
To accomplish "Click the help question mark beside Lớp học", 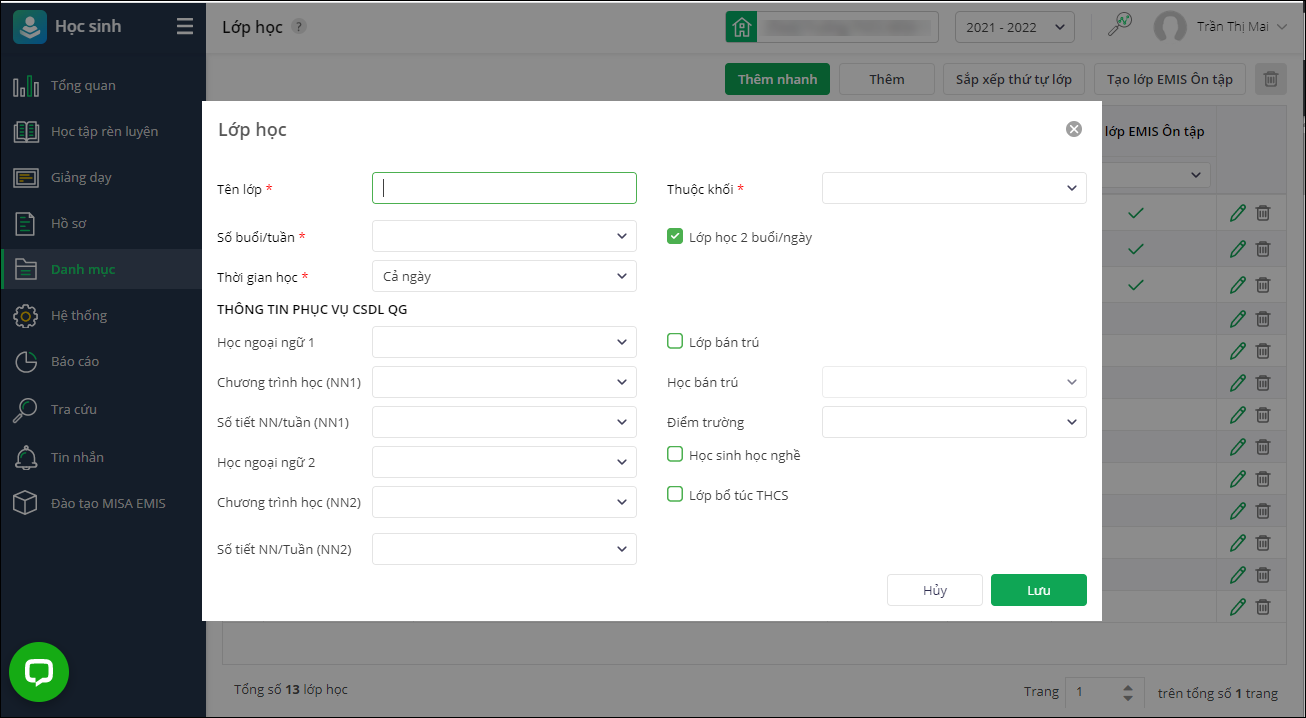I will [298, 27].
